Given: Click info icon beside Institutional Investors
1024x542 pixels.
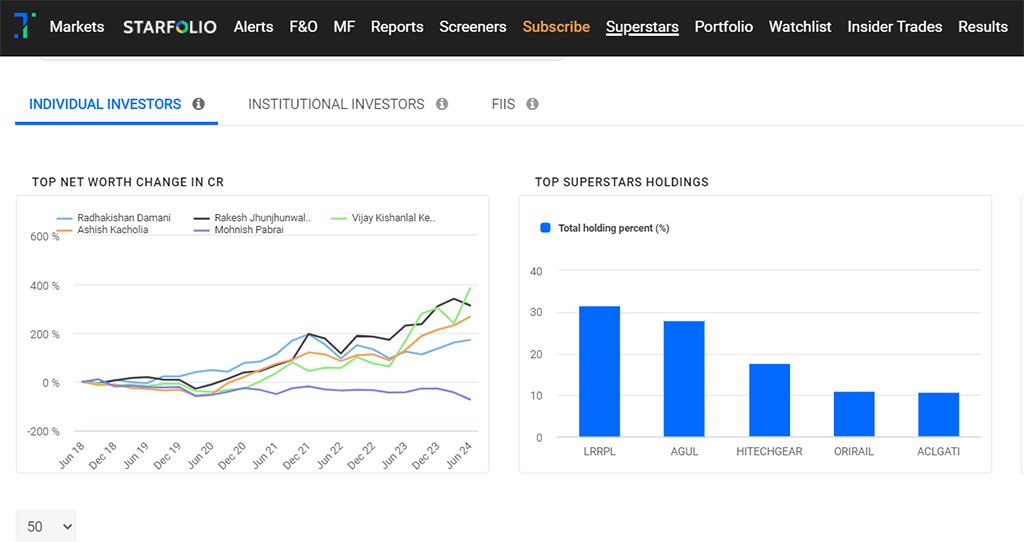Looking at the screenshot, I should (442, 104).
